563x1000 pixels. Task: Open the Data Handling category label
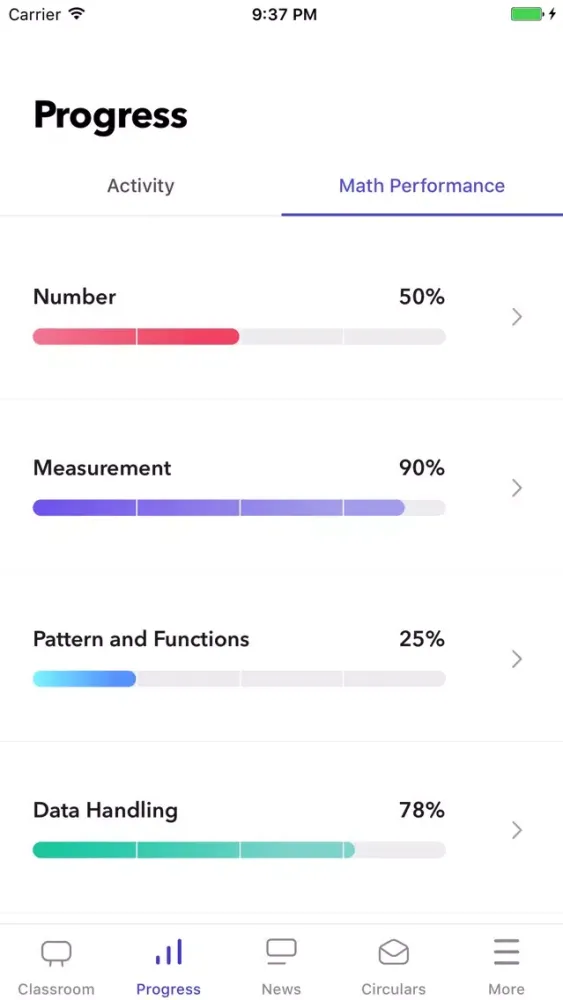point(105,811)
